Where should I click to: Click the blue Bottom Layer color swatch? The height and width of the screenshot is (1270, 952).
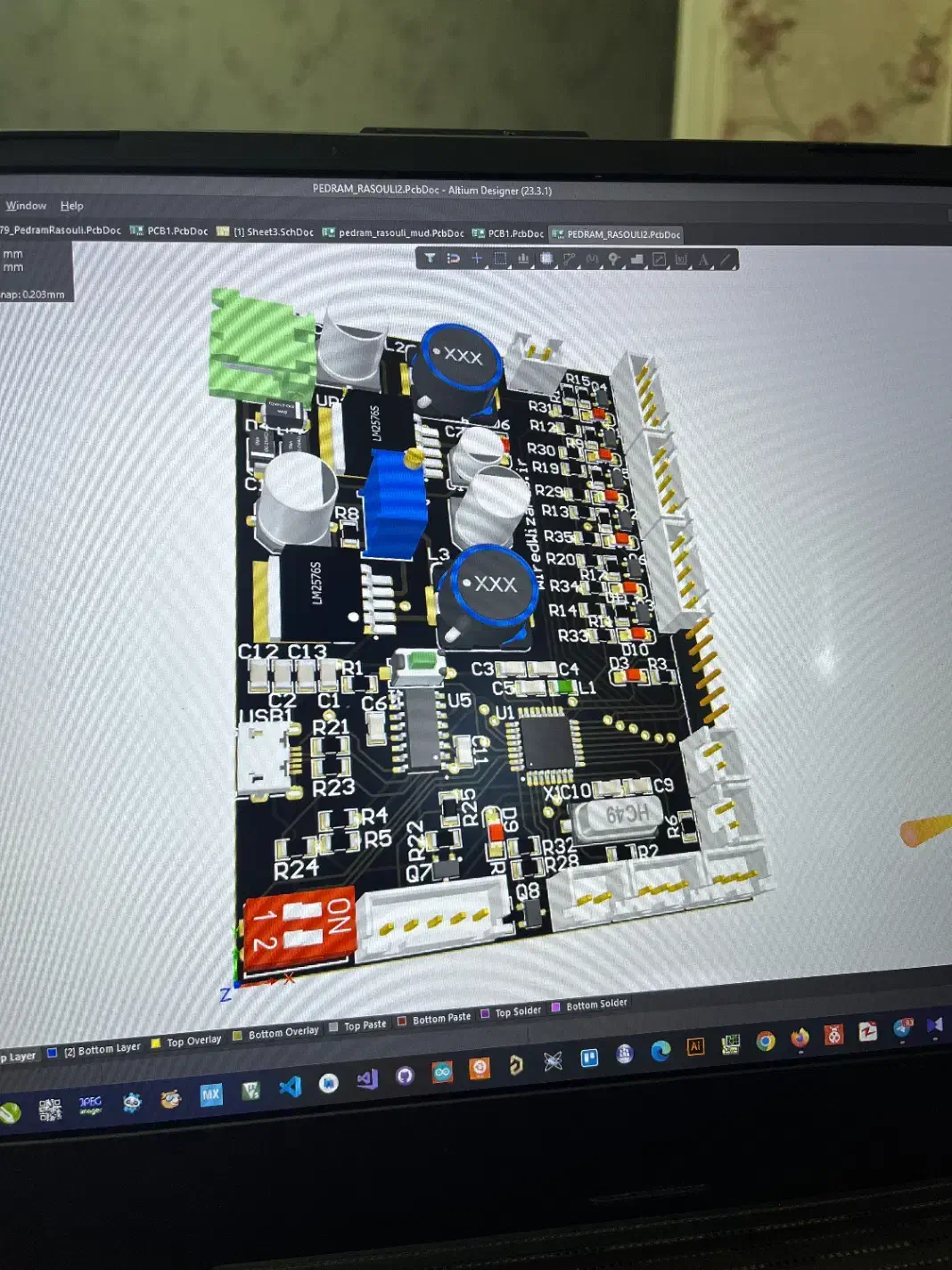pos(52,1053)
